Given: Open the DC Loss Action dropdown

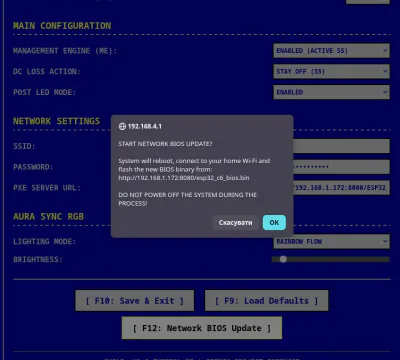Looking at the screenshot, I should pos(331,72).
